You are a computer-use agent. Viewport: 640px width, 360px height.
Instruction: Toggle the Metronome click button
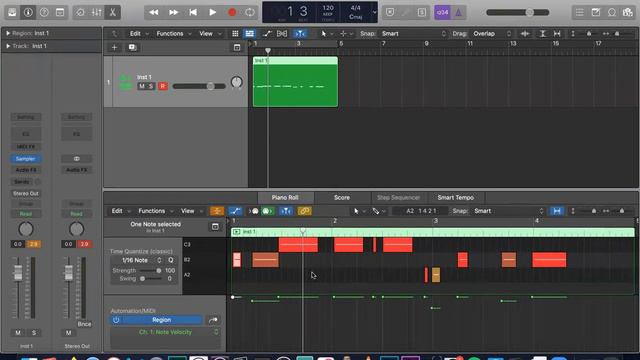[x=458, y=12]
